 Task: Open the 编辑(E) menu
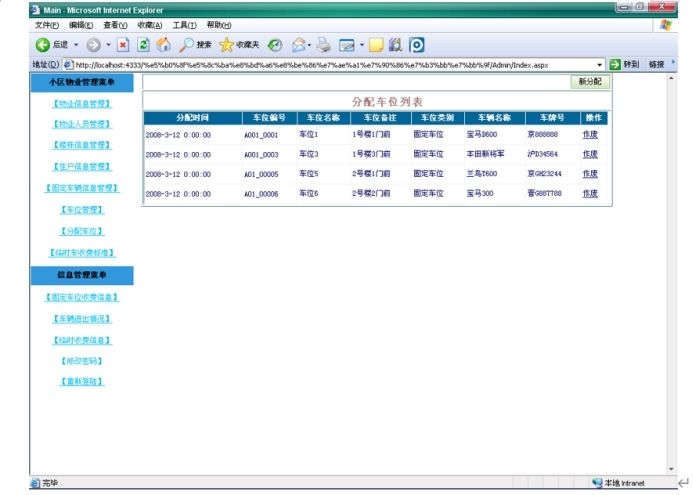[81, 25]
